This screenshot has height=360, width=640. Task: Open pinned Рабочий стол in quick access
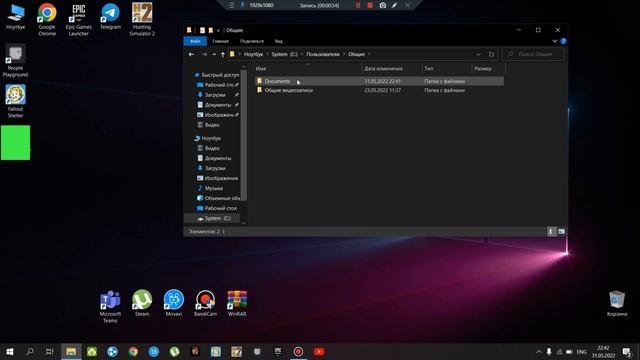click(x=217, y=85)
